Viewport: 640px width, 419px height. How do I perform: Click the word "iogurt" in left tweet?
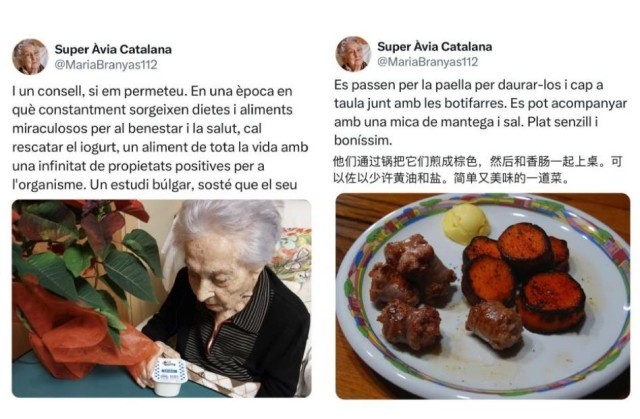(98, 147)
